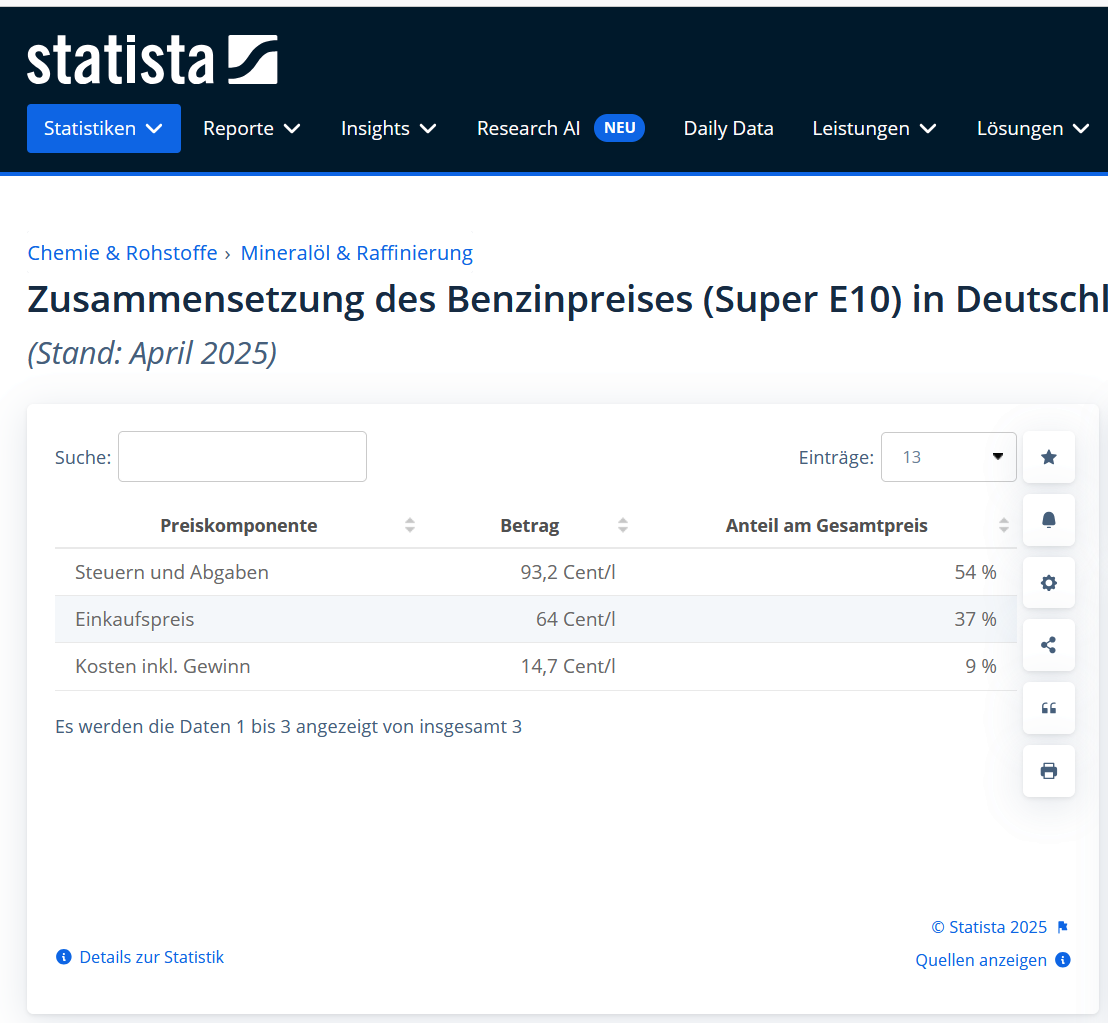Follow Mineralöl & Raffinierung breadcrumb link
1108x1023 pixels.
pos(357,253)
